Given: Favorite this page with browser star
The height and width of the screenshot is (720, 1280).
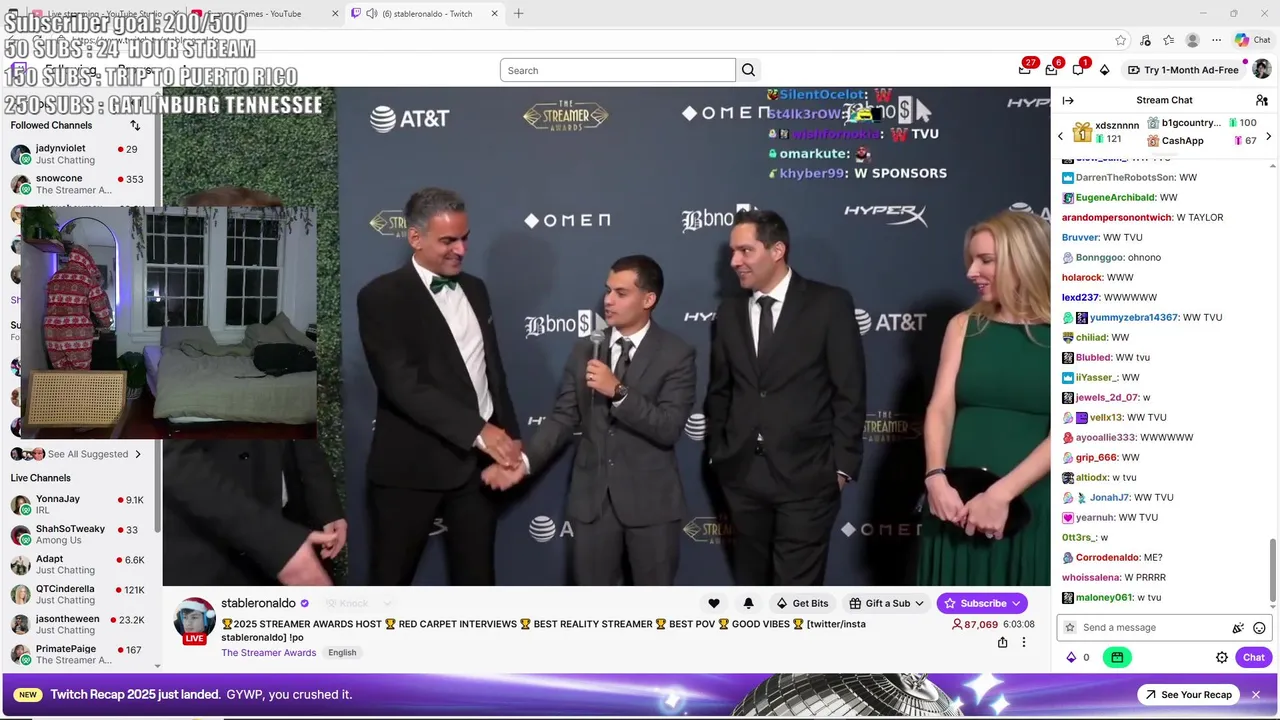Looking at the screenshot, I should coord(1121,40).
